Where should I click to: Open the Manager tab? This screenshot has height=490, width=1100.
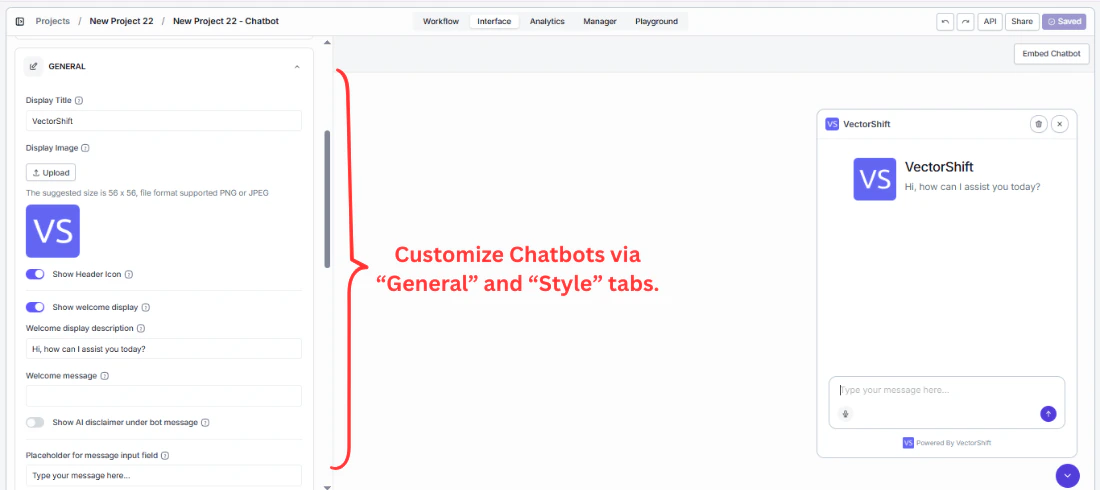[x=600, y=22]
